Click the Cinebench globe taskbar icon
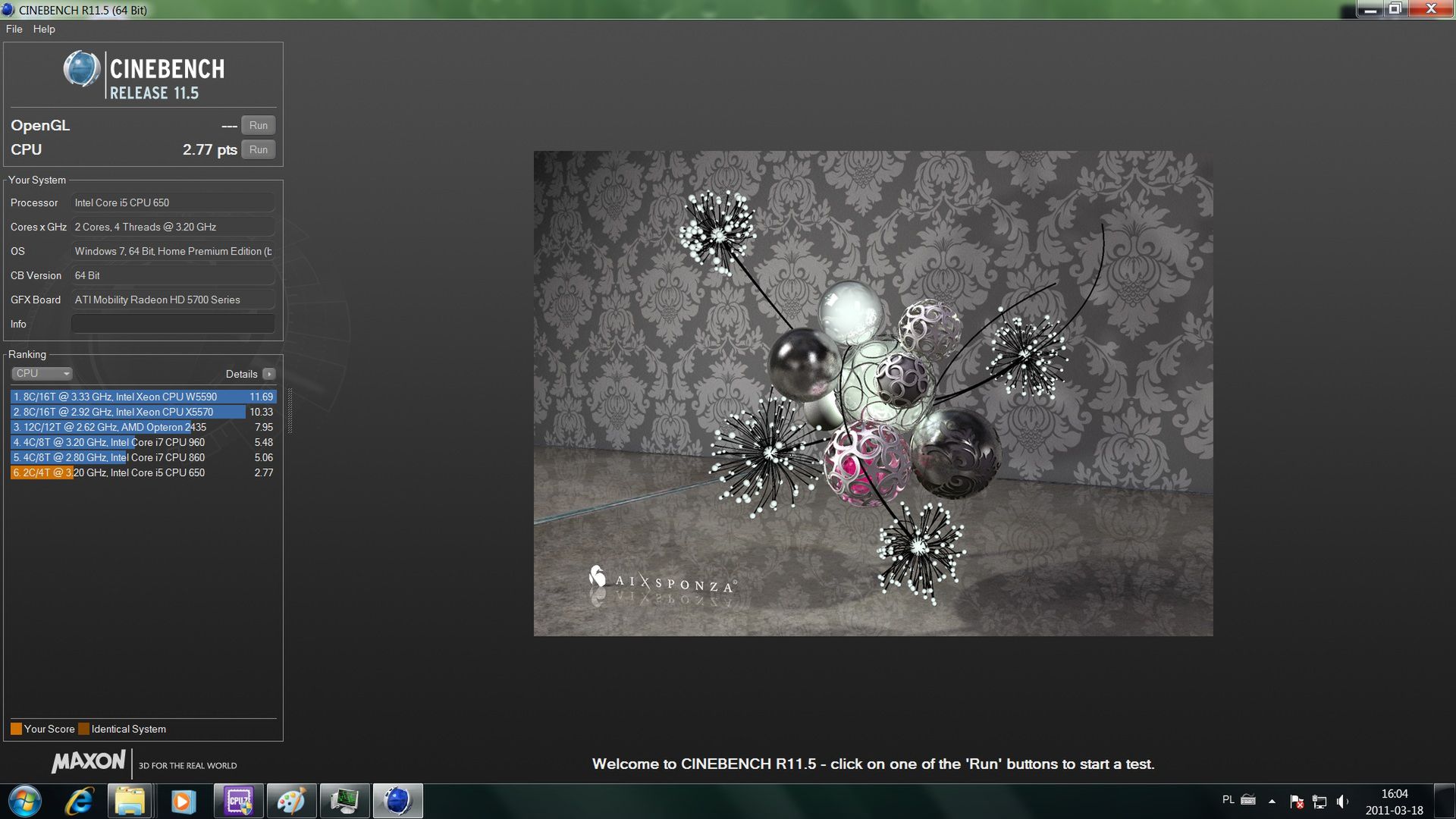1456x819 pixels. (397, 801)
